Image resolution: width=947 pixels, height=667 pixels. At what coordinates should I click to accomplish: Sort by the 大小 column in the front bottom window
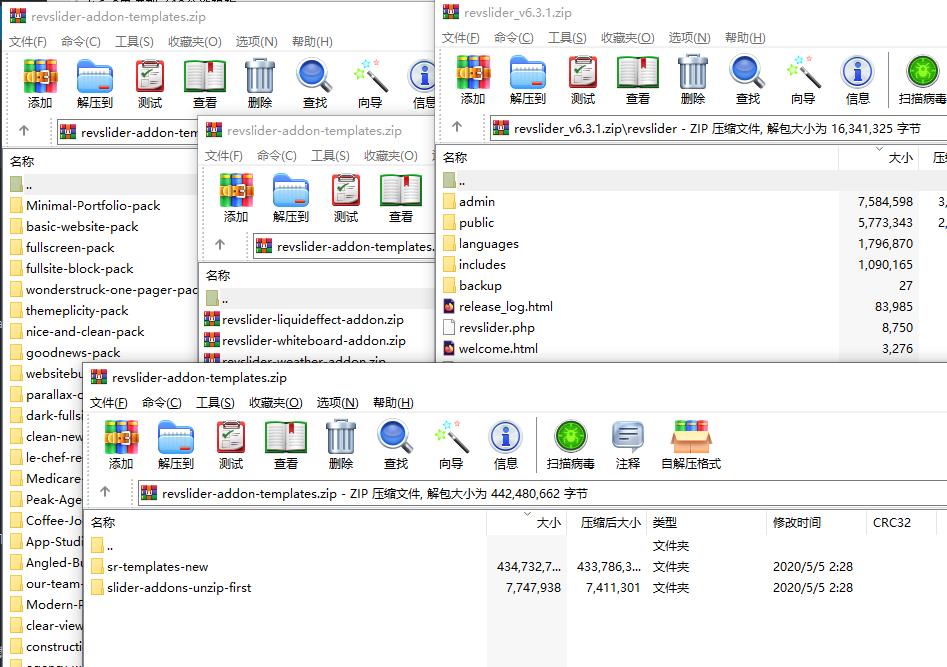tap(527, 523)
